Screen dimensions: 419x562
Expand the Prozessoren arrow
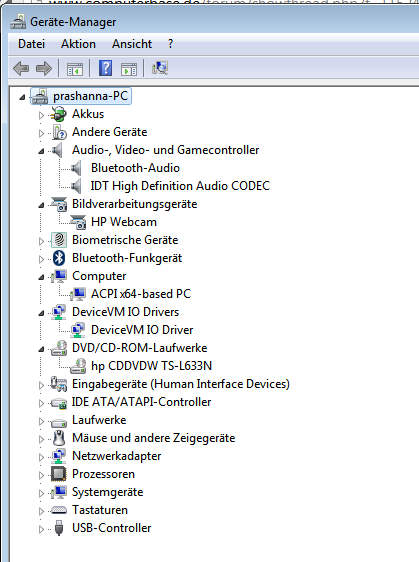pyautogui.click(x=41, y=475)
